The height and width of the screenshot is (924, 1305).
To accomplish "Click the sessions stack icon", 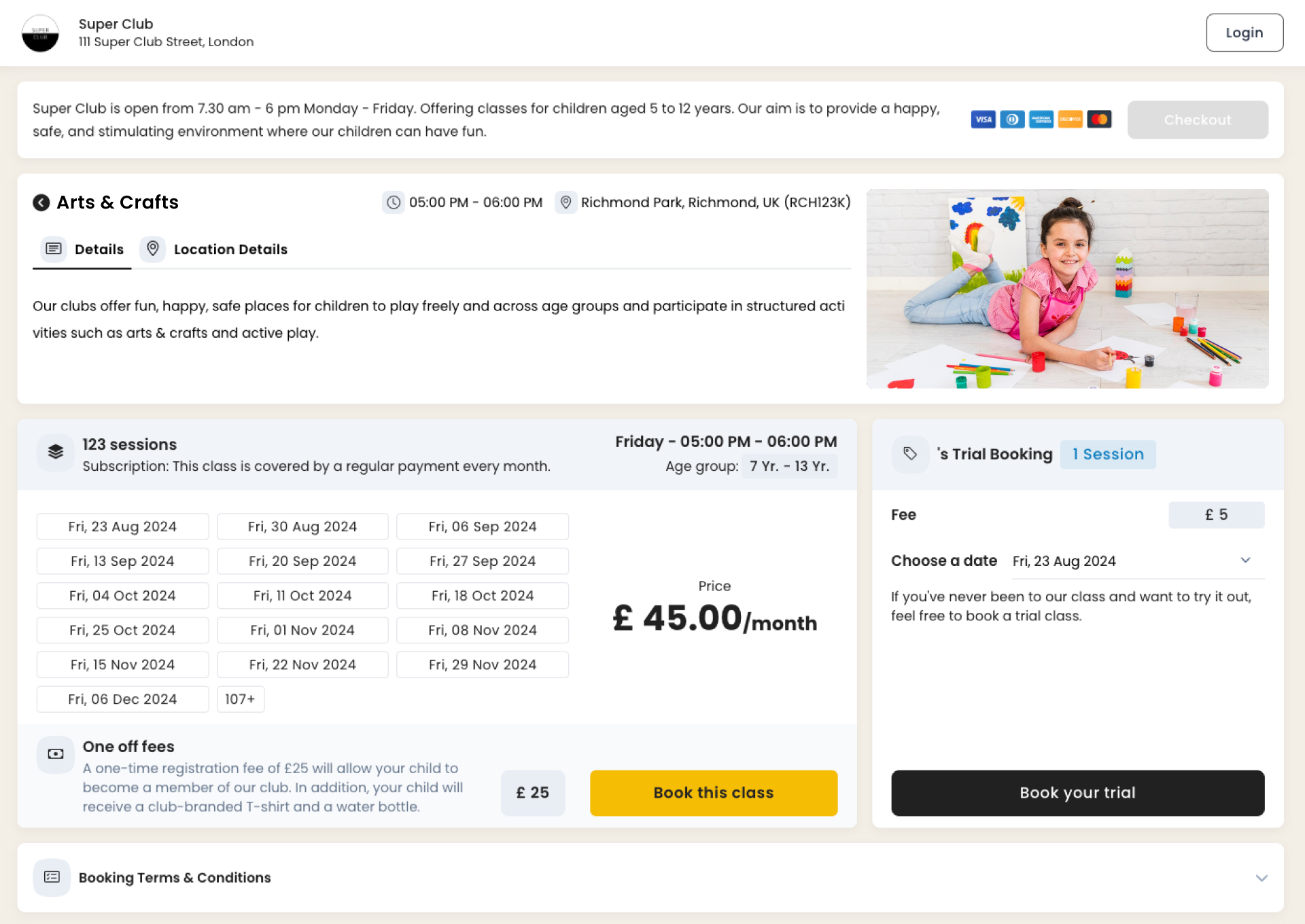I will point(56,452).
